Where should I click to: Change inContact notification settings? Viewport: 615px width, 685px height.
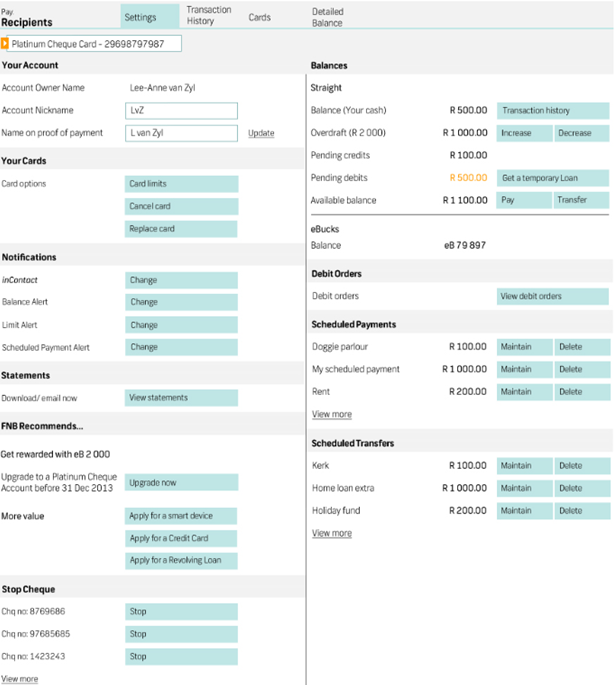tap(181, 280)
